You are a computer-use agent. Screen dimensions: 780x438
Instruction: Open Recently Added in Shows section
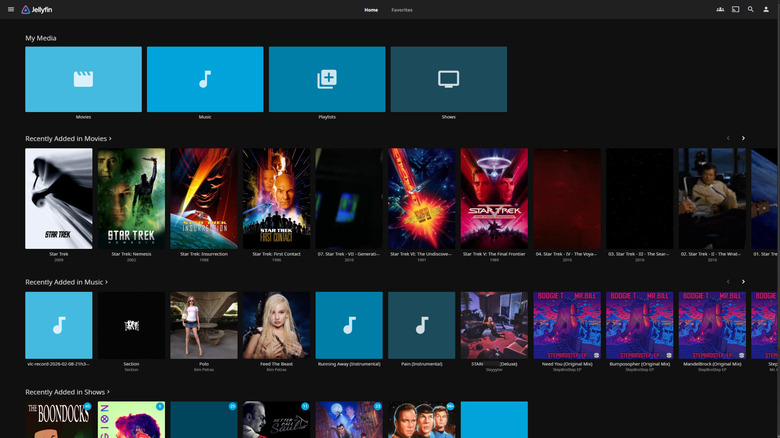point(68,392)
